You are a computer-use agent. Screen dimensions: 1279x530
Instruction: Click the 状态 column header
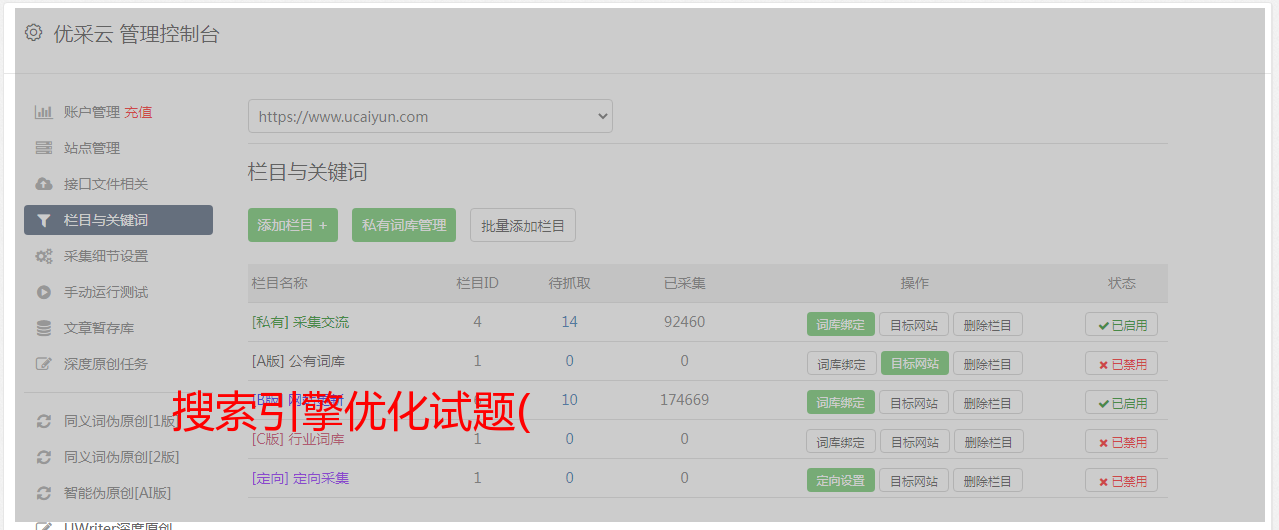tap(1122, 283)
